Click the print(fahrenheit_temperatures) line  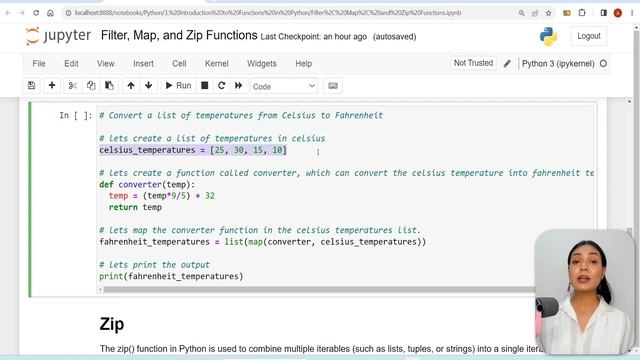click(171, 276)
